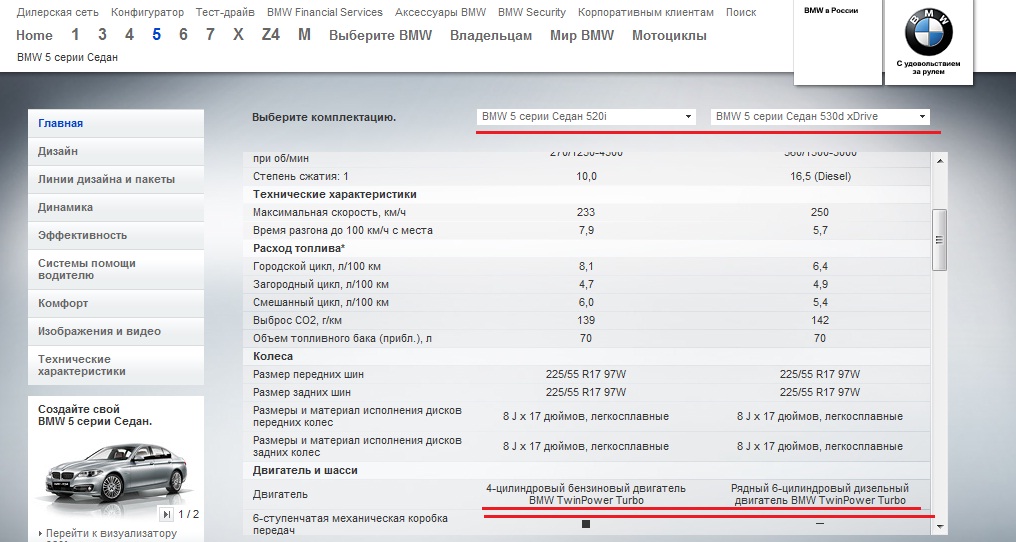Open the Мотоциклы navigation item

[x=669, y=35]
